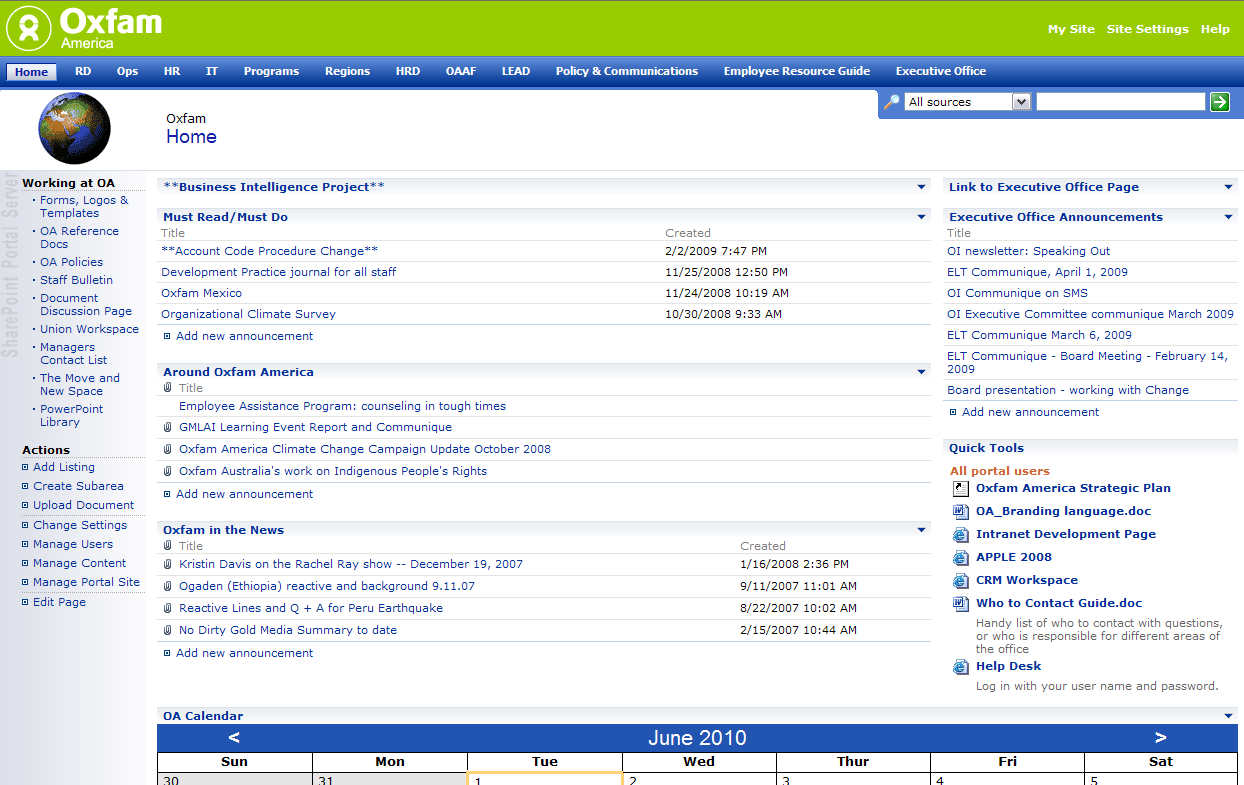
Task: Open PowerPoint Library link
Action: (71, 415)
